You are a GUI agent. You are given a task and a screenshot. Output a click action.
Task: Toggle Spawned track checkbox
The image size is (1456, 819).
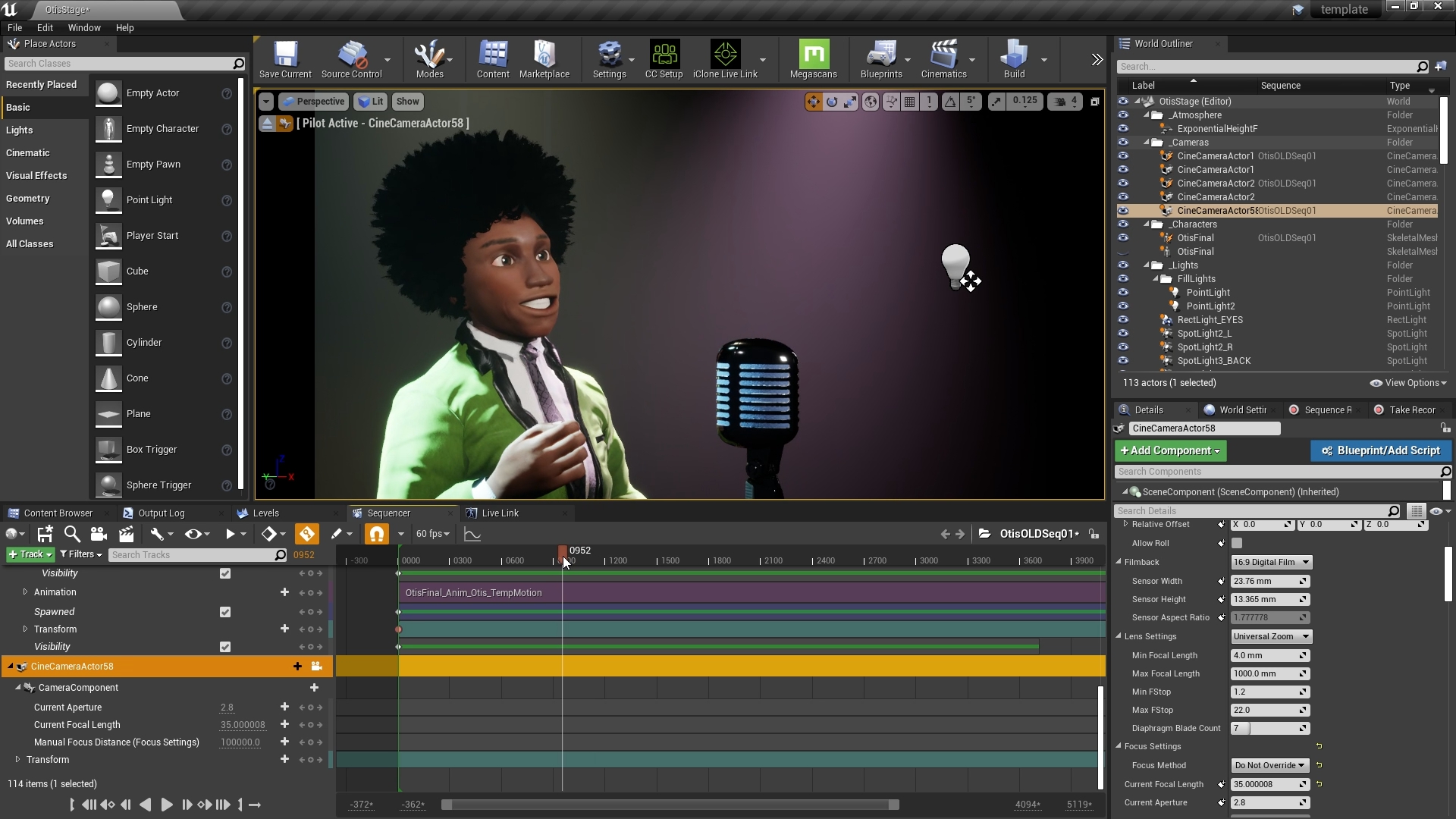click(x=225, y=612)
